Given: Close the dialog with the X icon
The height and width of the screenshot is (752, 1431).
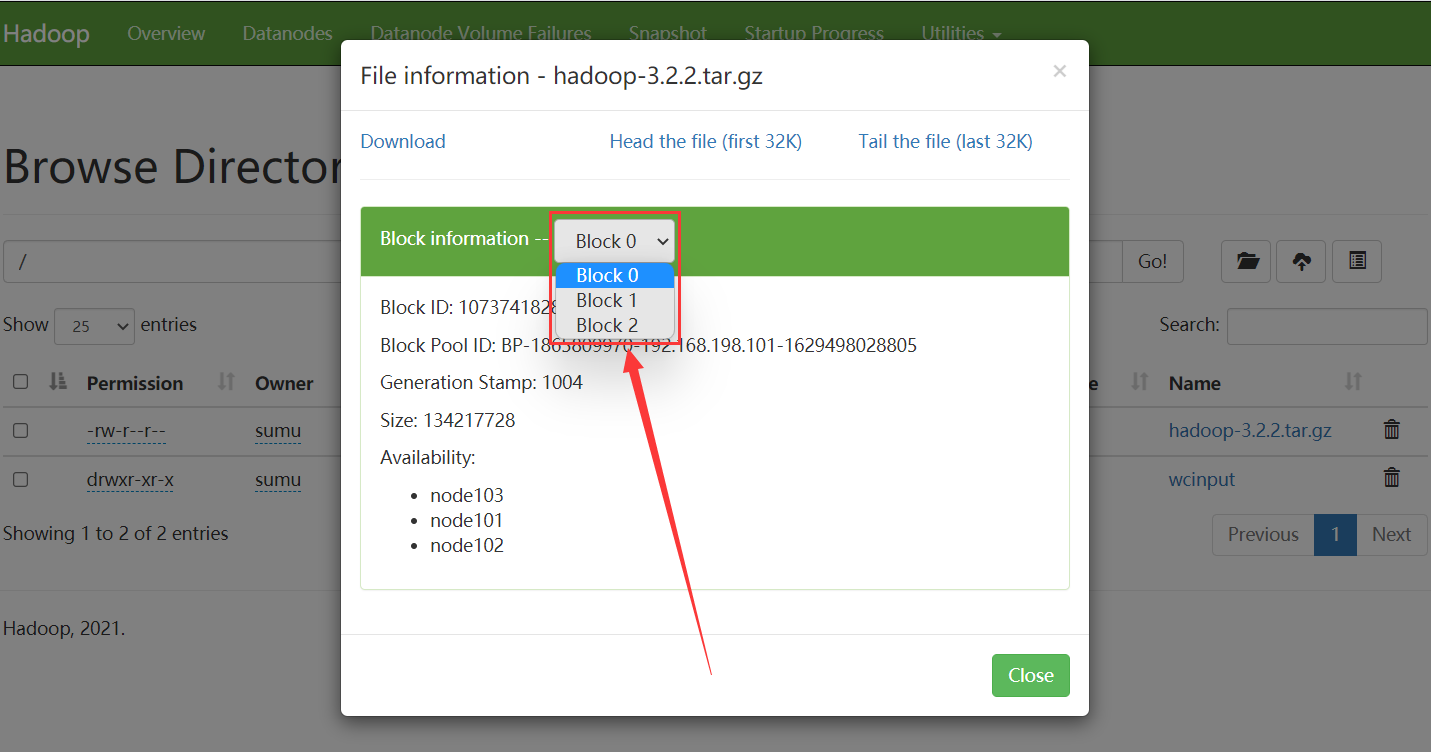Looking at the screenshot, I should (1060, 71).
